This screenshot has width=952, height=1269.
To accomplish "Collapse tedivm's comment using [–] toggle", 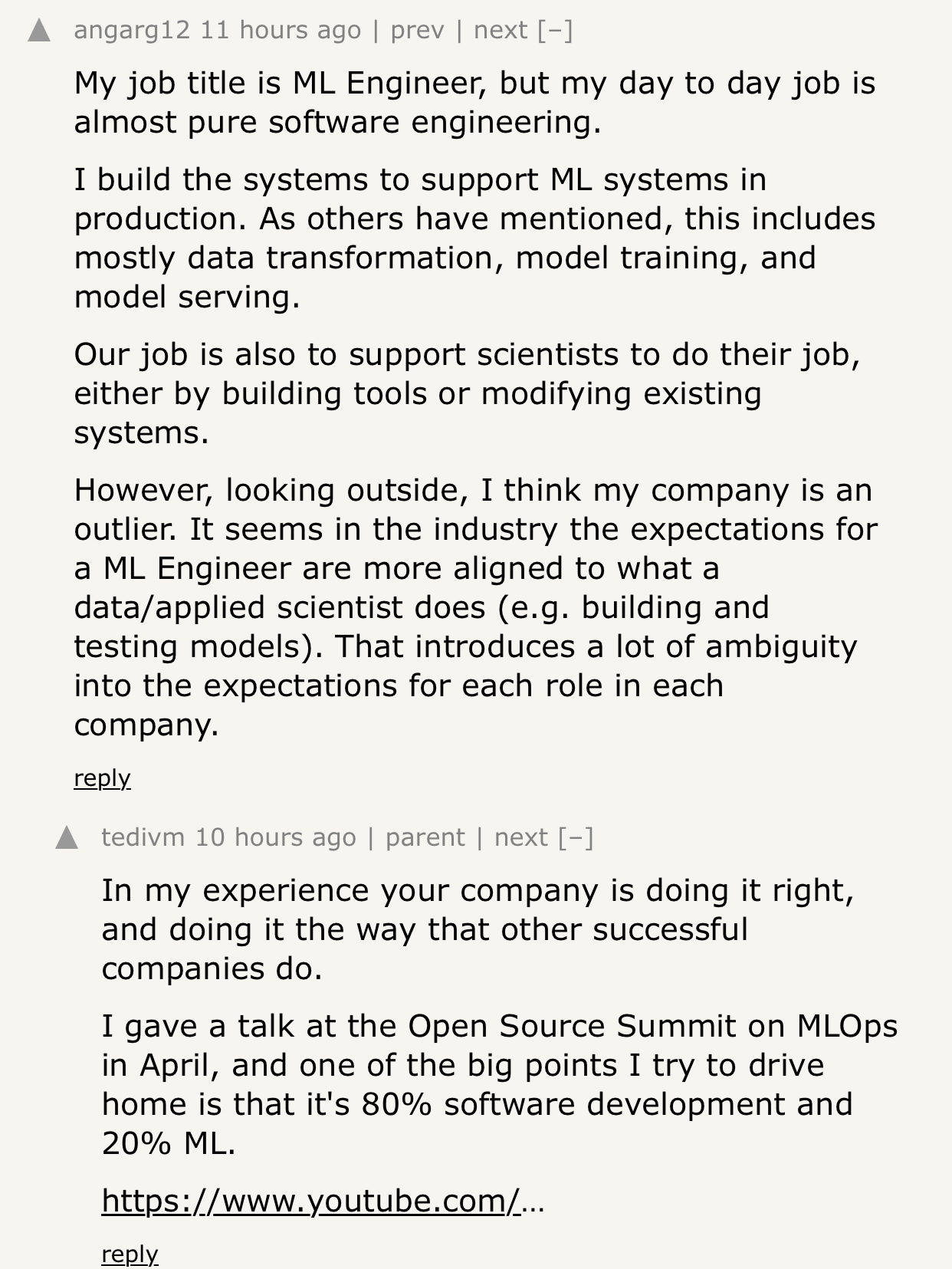I will pos(576,837).
